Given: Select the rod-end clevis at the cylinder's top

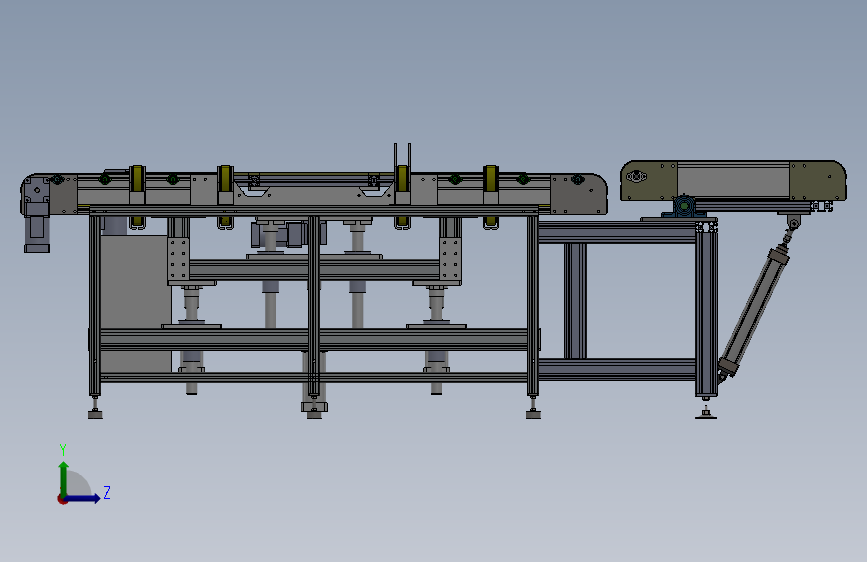Looking at the screenshot, I should (793, 224).
